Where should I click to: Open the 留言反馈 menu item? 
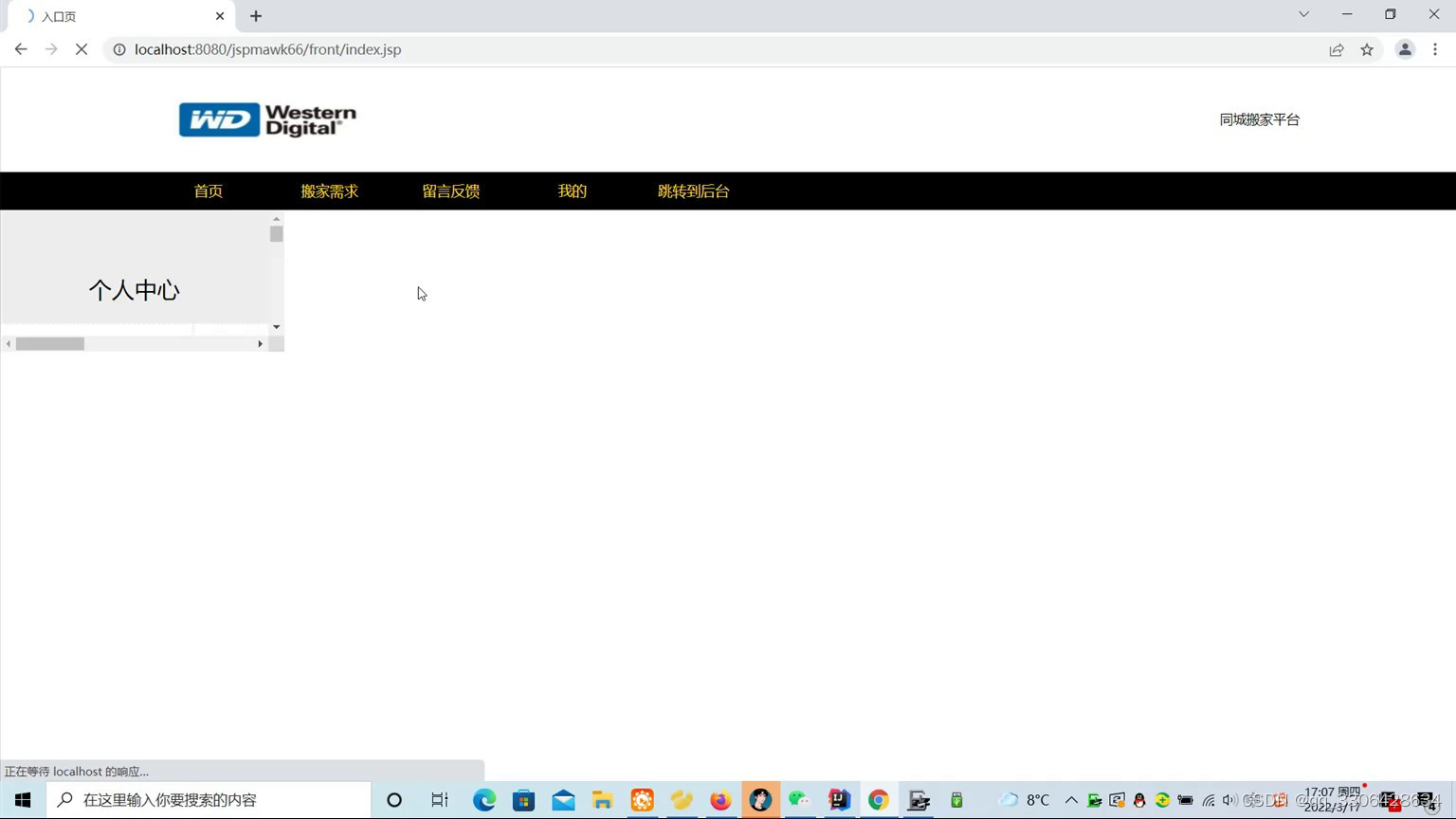pos(451,191)
